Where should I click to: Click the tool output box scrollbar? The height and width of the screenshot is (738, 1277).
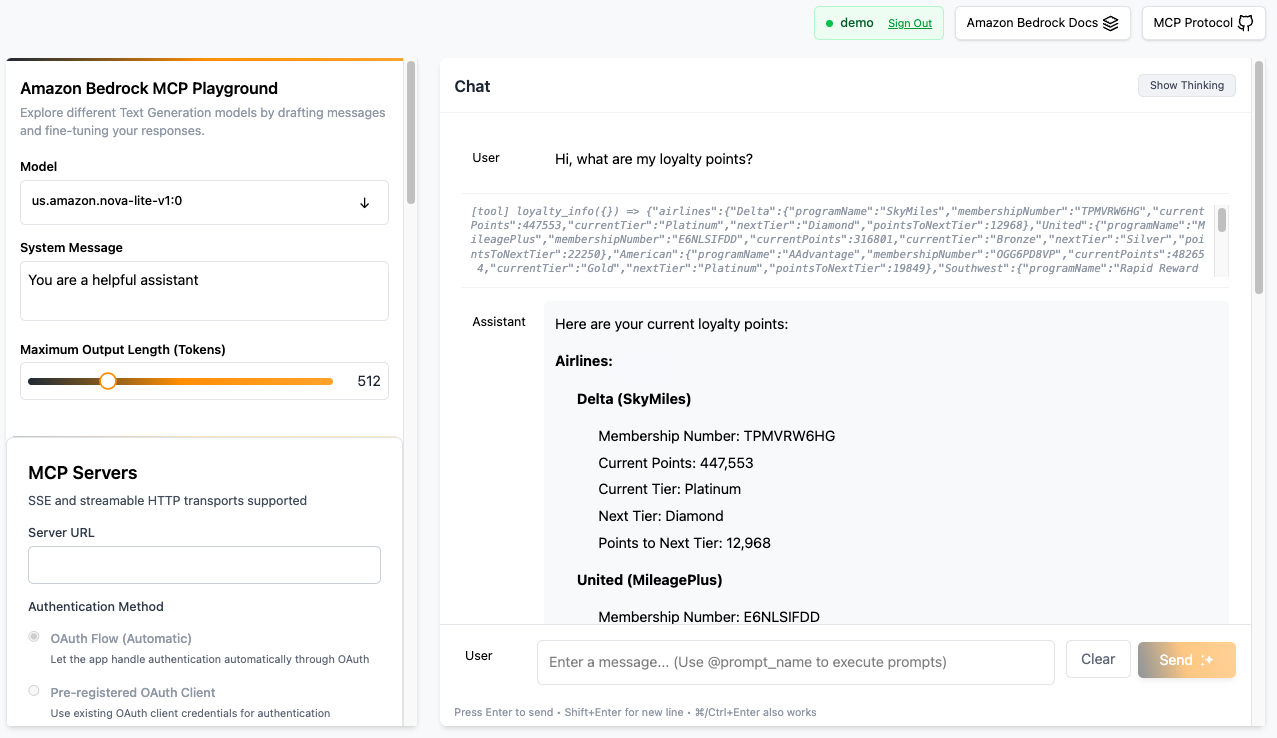point(1221,219)
